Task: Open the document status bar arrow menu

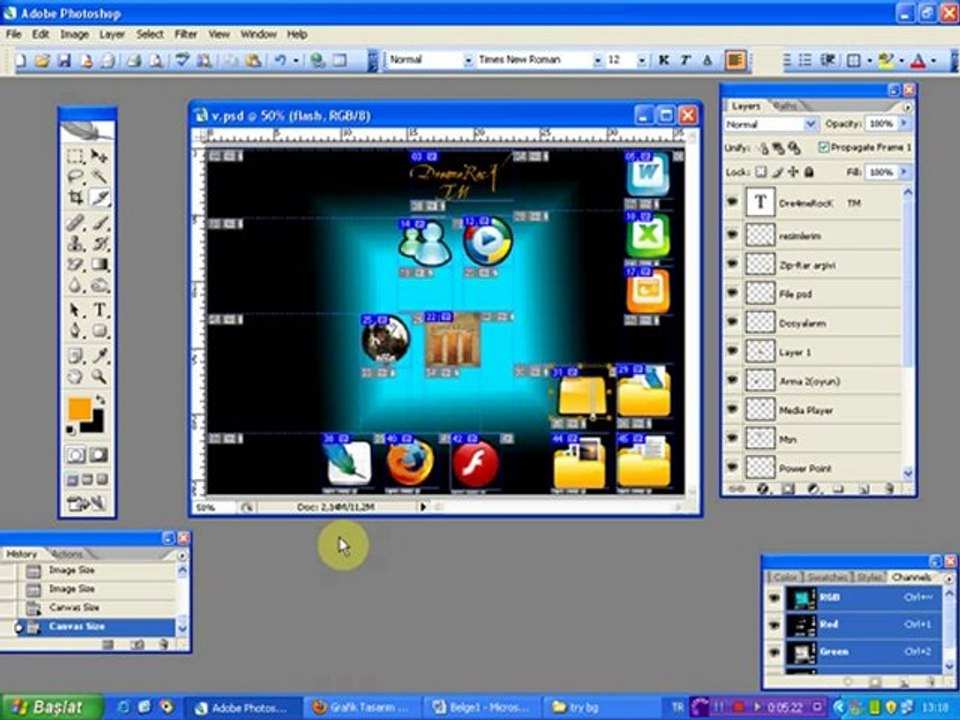Action: 422,507
